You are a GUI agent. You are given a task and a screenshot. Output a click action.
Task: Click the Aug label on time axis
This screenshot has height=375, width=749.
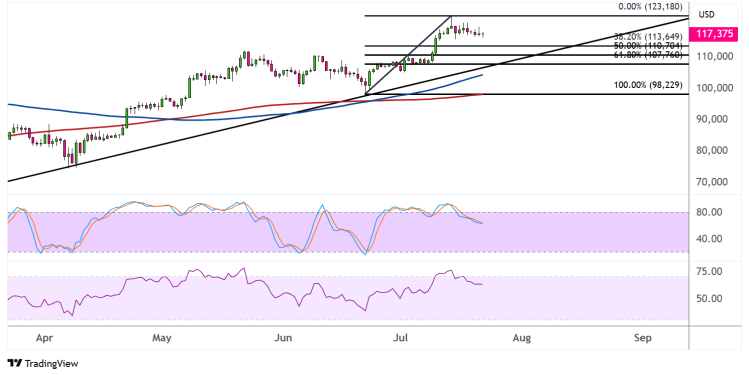[522, 338]
